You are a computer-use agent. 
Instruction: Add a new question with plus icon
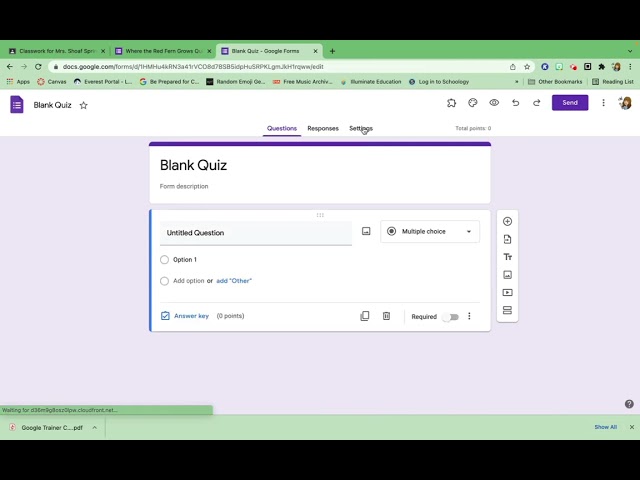pyautogui.click(x=507, y=221)
